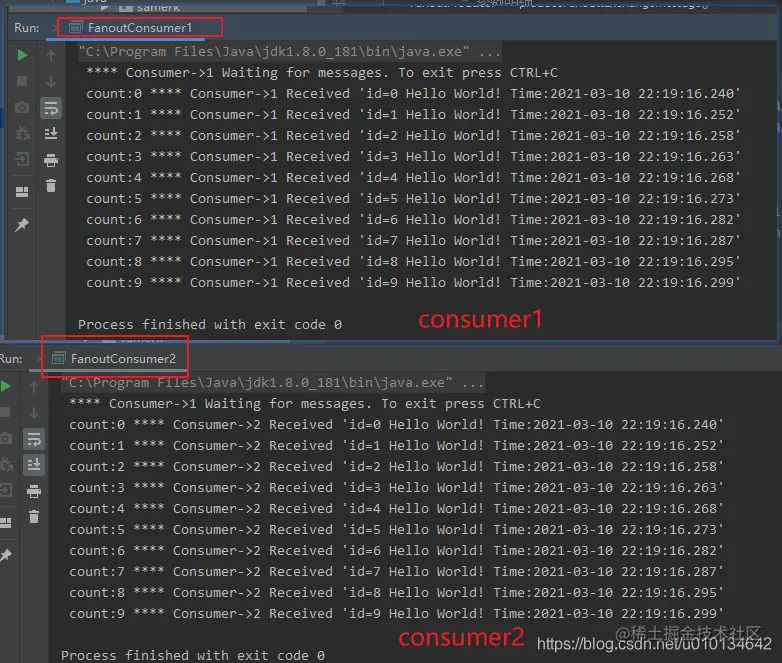The width and height of the screenshot is (782, 663).
Task: Click 'Consumer->1 Waiting for messages' line in FanoutConsumer1
Action: click(322, 73)
